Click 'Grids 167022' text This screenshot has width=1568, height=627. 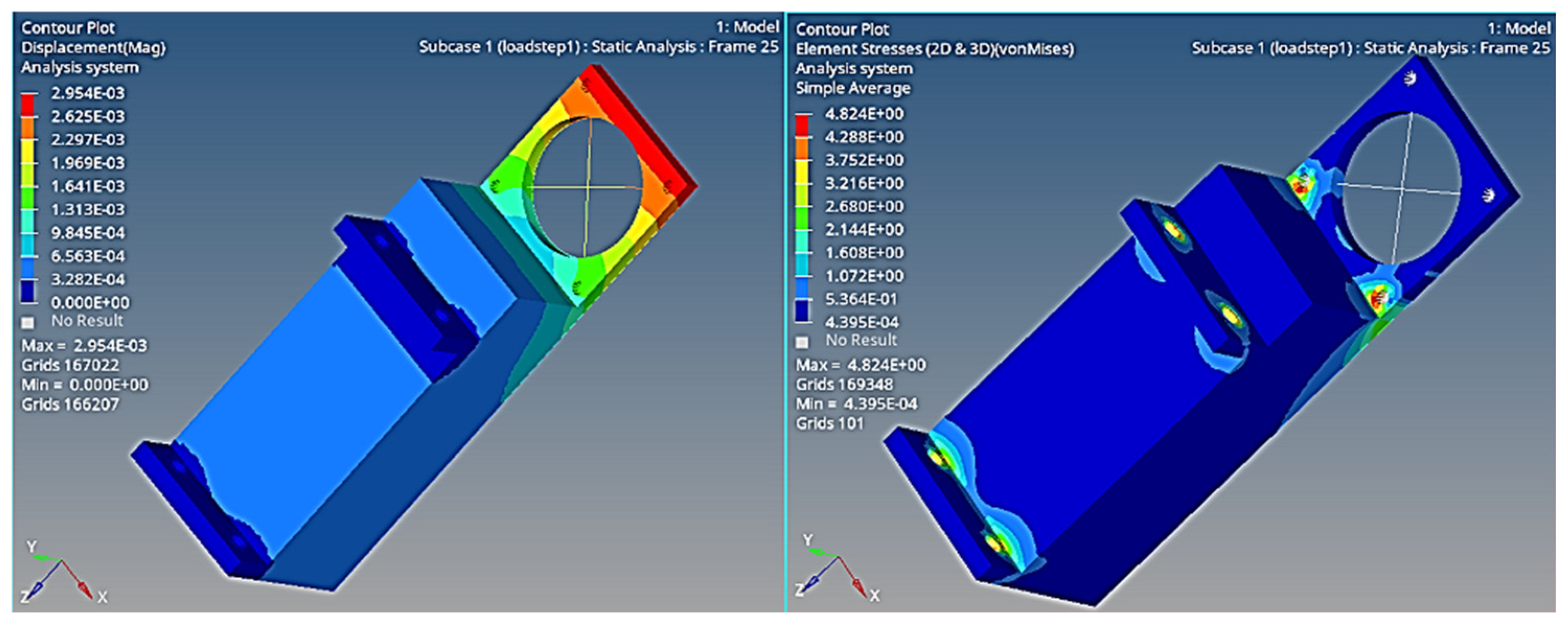coord(70,365)
